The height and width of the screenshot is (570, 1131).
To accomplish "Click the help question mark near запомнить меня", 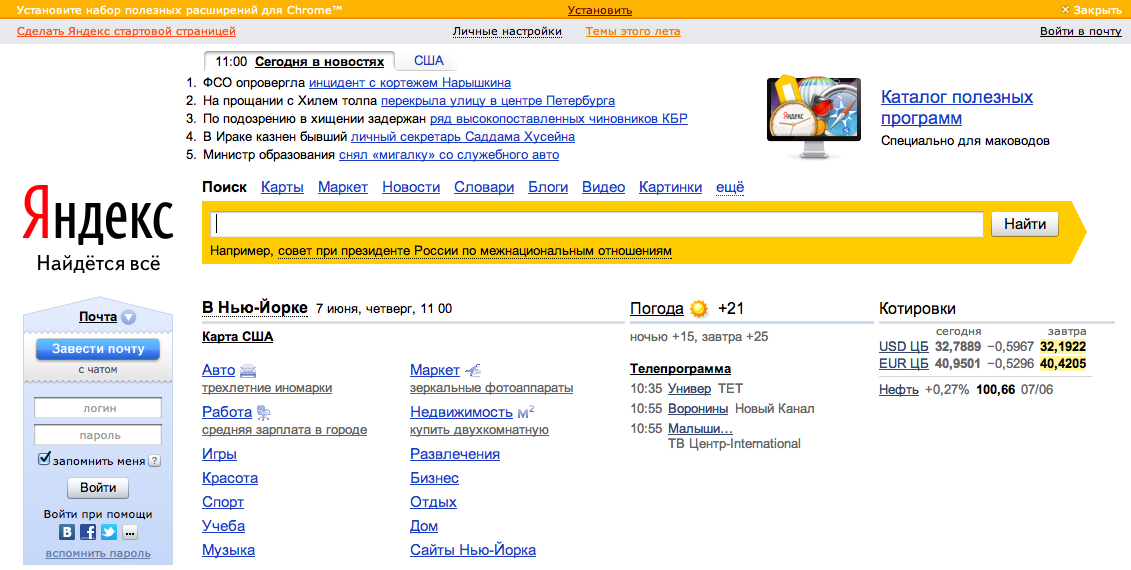I will tap(155, 461).
